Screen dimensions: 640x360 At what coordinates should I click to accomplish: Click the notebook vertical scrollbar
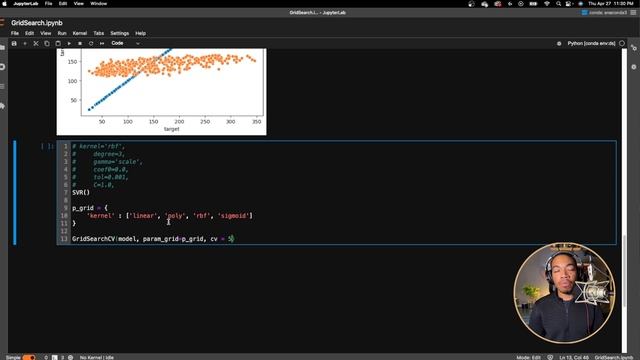pyautogui.click(x=624, y=270)
